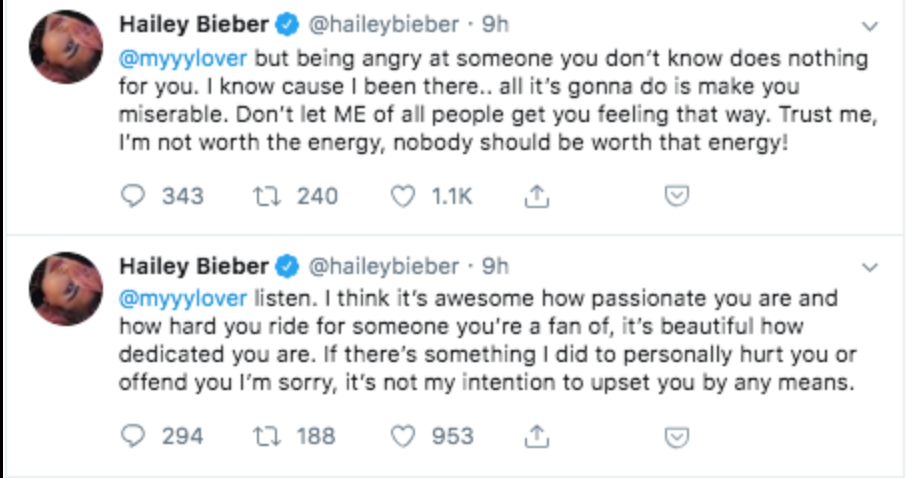Click the @haileybieber handle on second tweet
Image resolution: width=906 pixels, height=478 pixels.
click(x=382, y=265)
